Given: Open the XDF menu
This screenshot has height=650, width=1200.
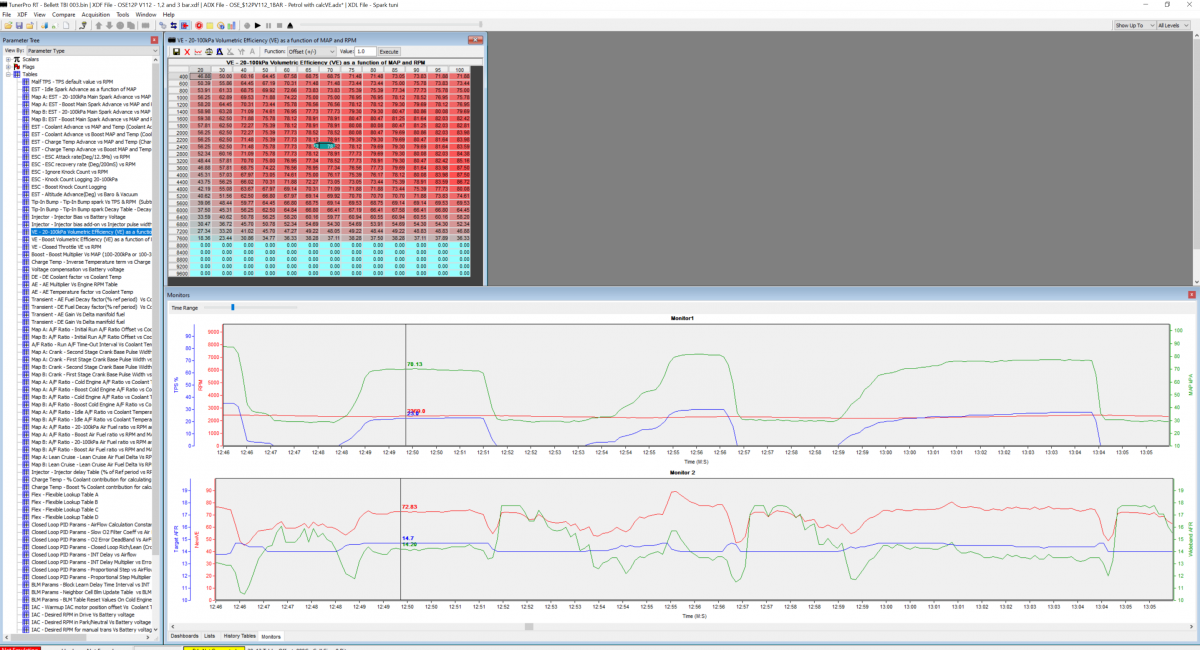Looking at the screenshot, I should [x=22, y=15].
